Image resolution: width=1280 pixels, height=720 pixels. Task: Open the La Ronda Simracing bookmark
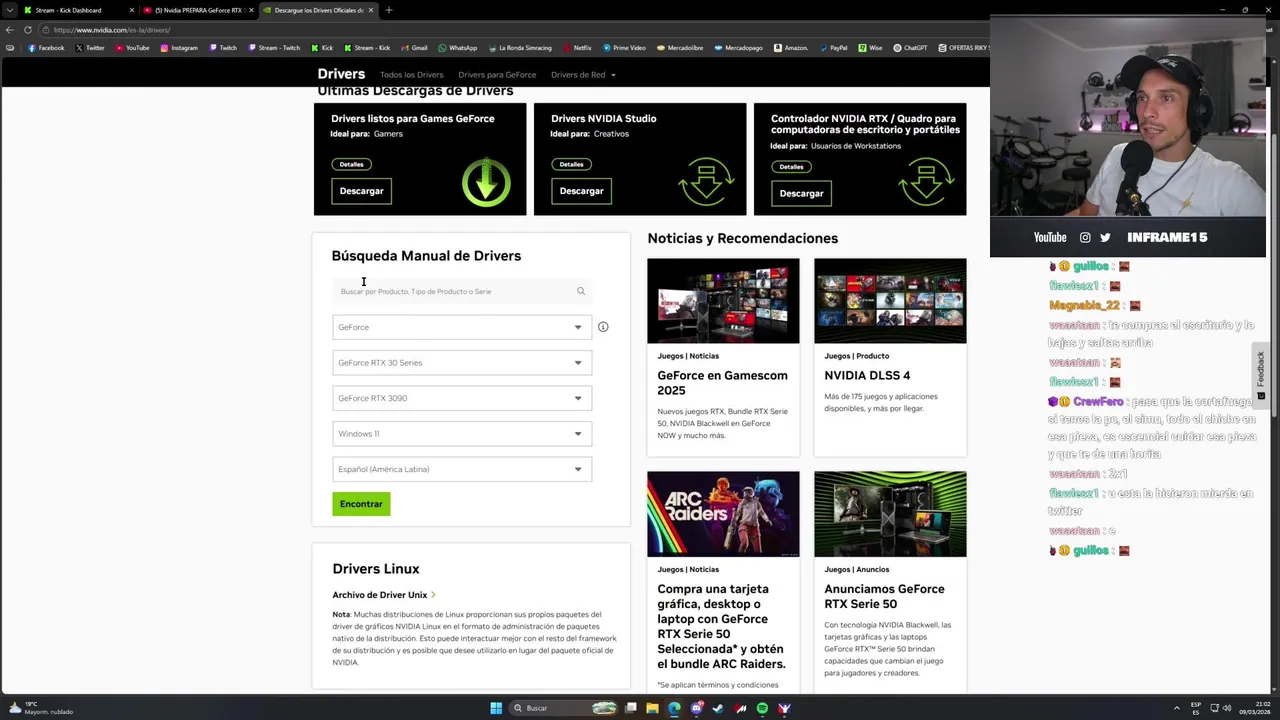(x=520, y=48)
